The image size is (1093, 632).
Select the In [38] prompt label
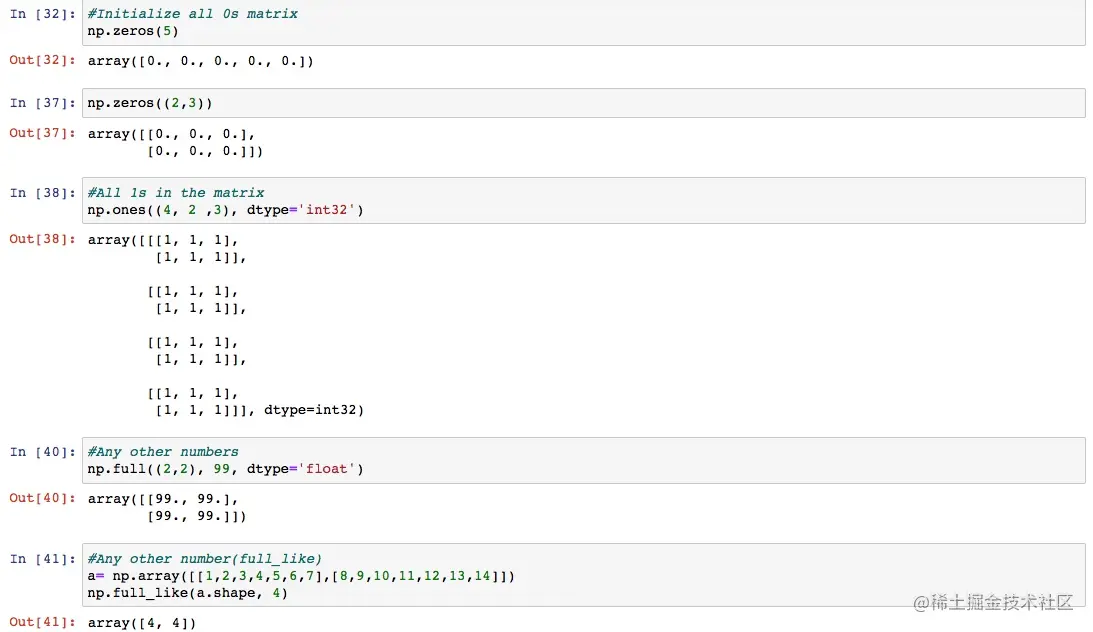(x=42, y=193)
